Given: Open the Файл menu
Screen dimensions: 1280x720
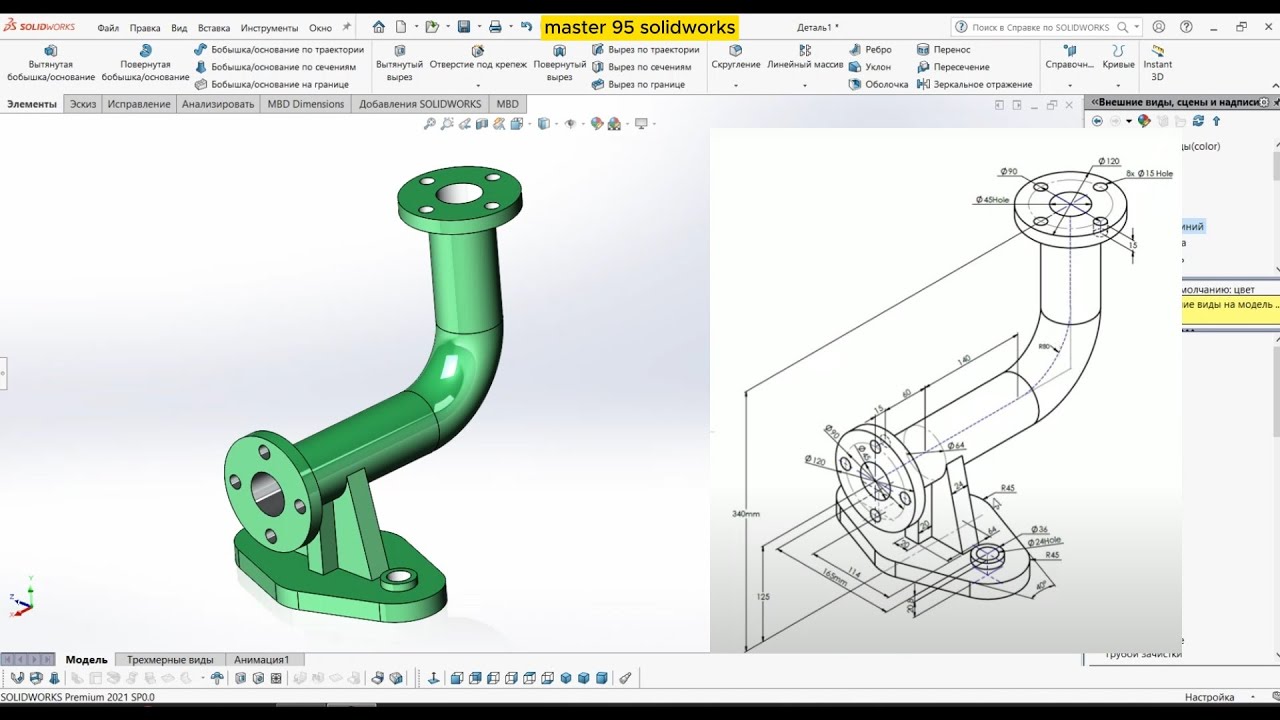Looking at the screenshot, I should (108, 28).
